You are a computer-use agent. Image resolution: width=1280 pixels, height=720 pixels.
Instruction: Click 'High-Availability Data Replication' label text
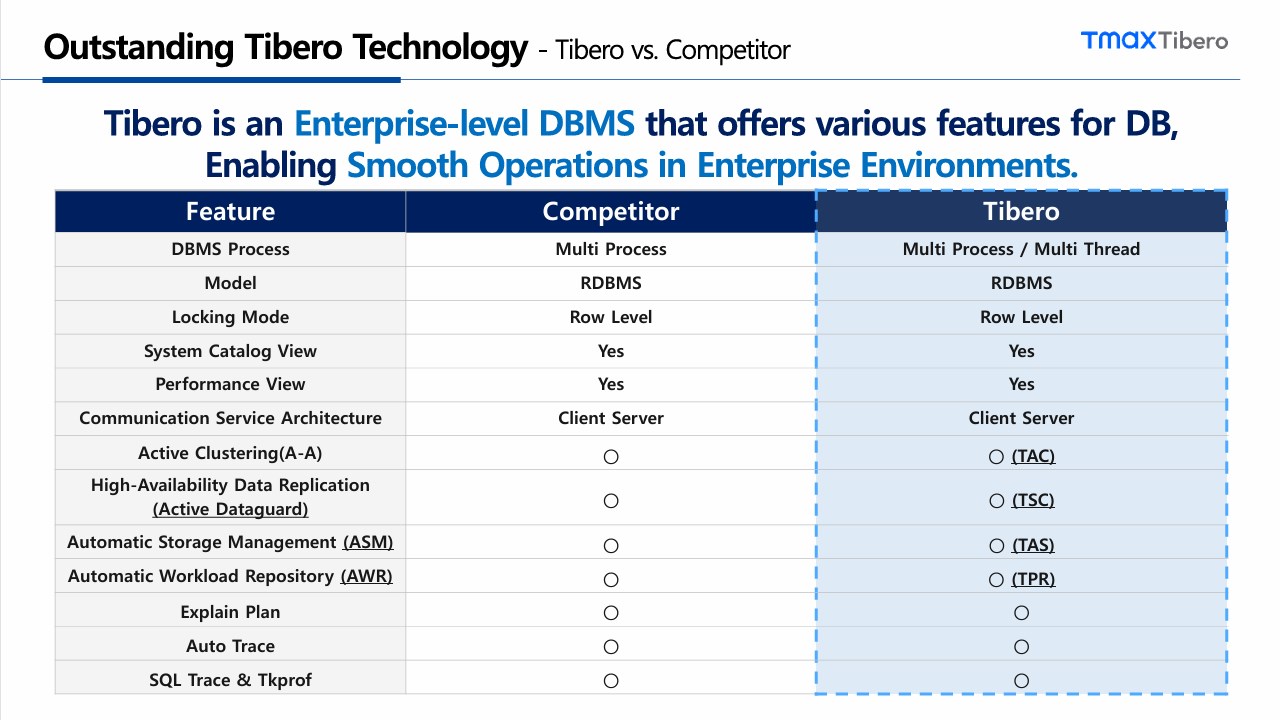pyautogui.click(x=230, y=485)
